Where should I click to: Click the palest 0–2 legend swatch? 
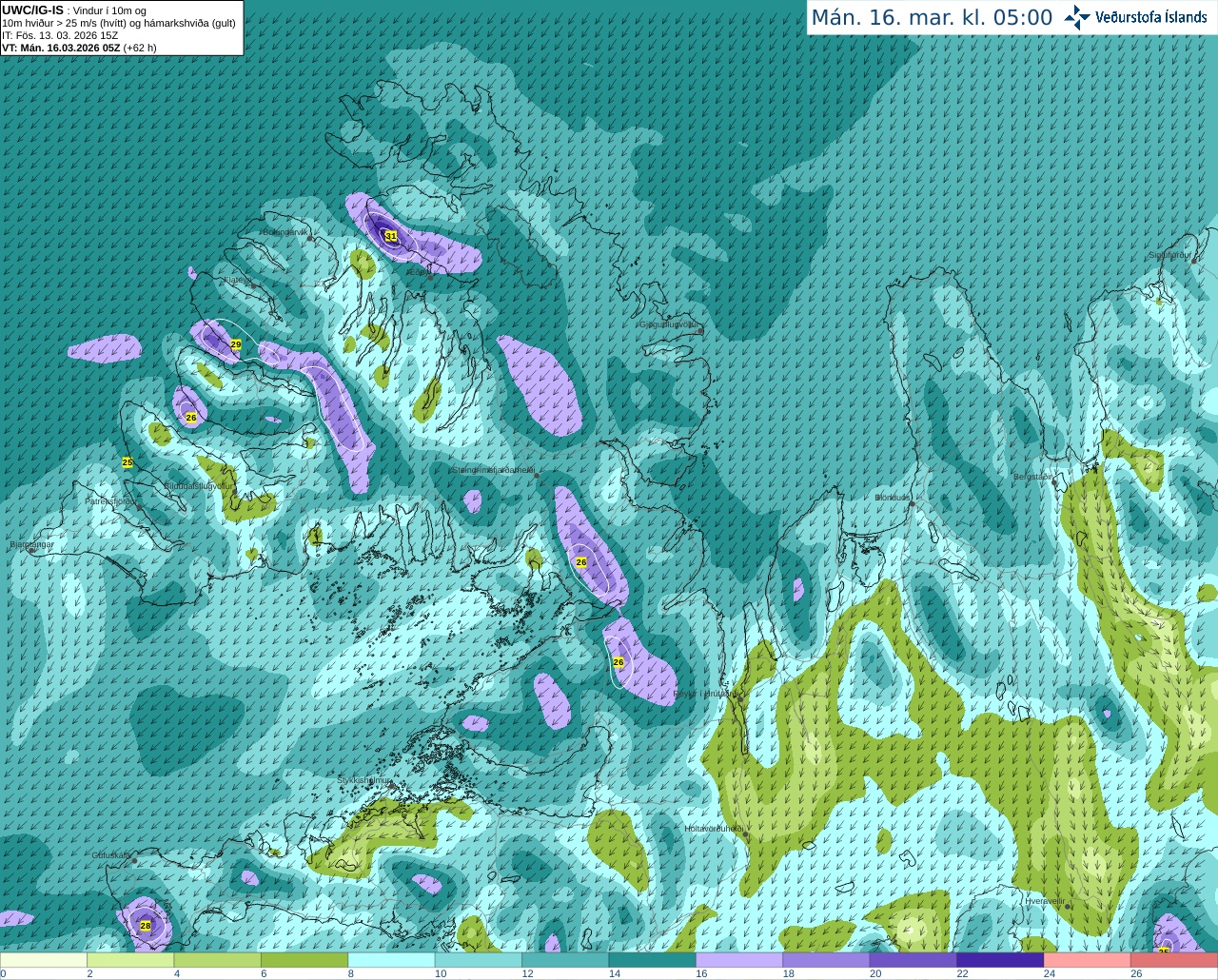point(44,960)
